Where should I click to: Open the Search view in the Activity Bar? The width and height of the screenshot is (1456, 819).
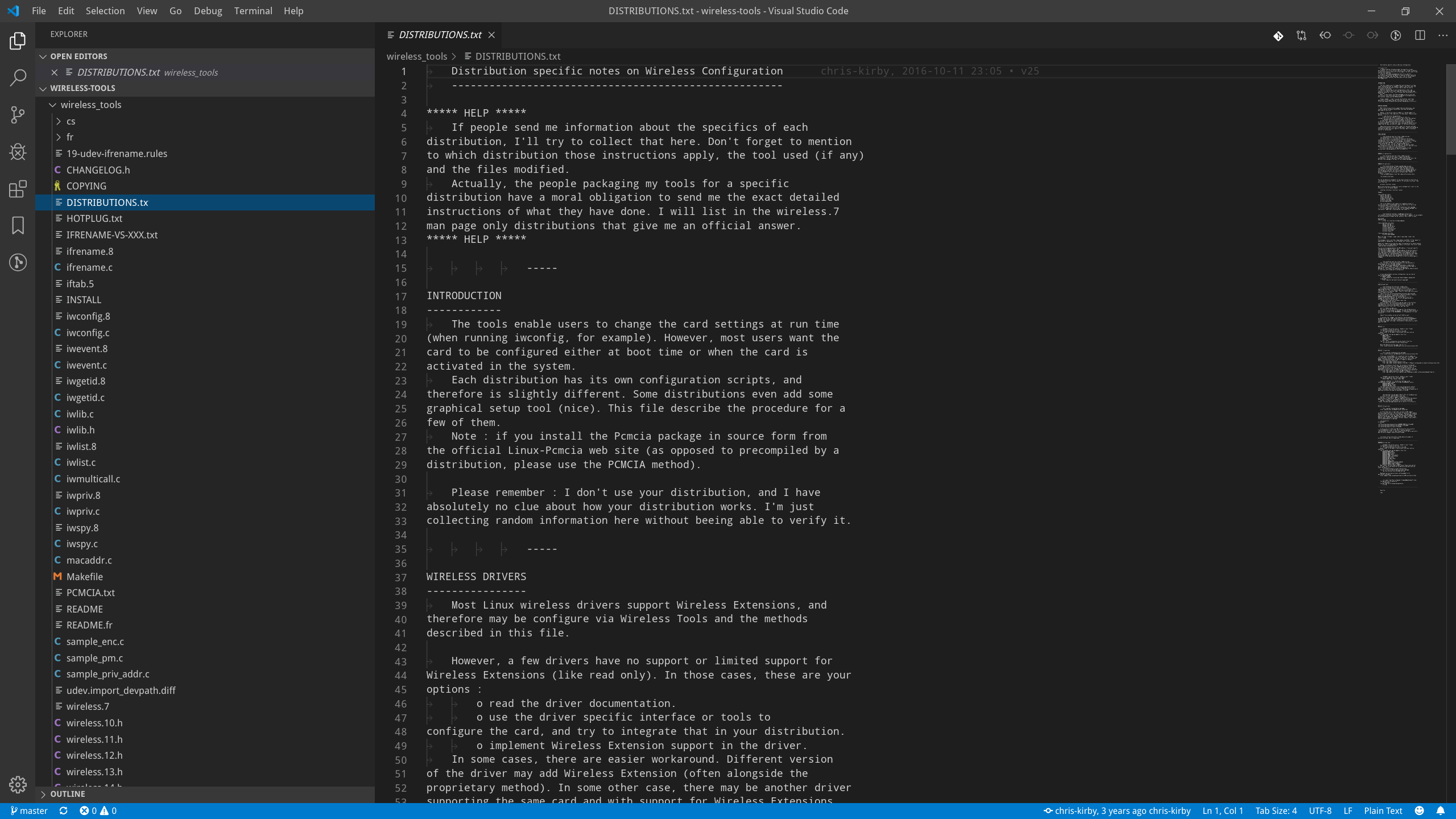coord(18,77)
